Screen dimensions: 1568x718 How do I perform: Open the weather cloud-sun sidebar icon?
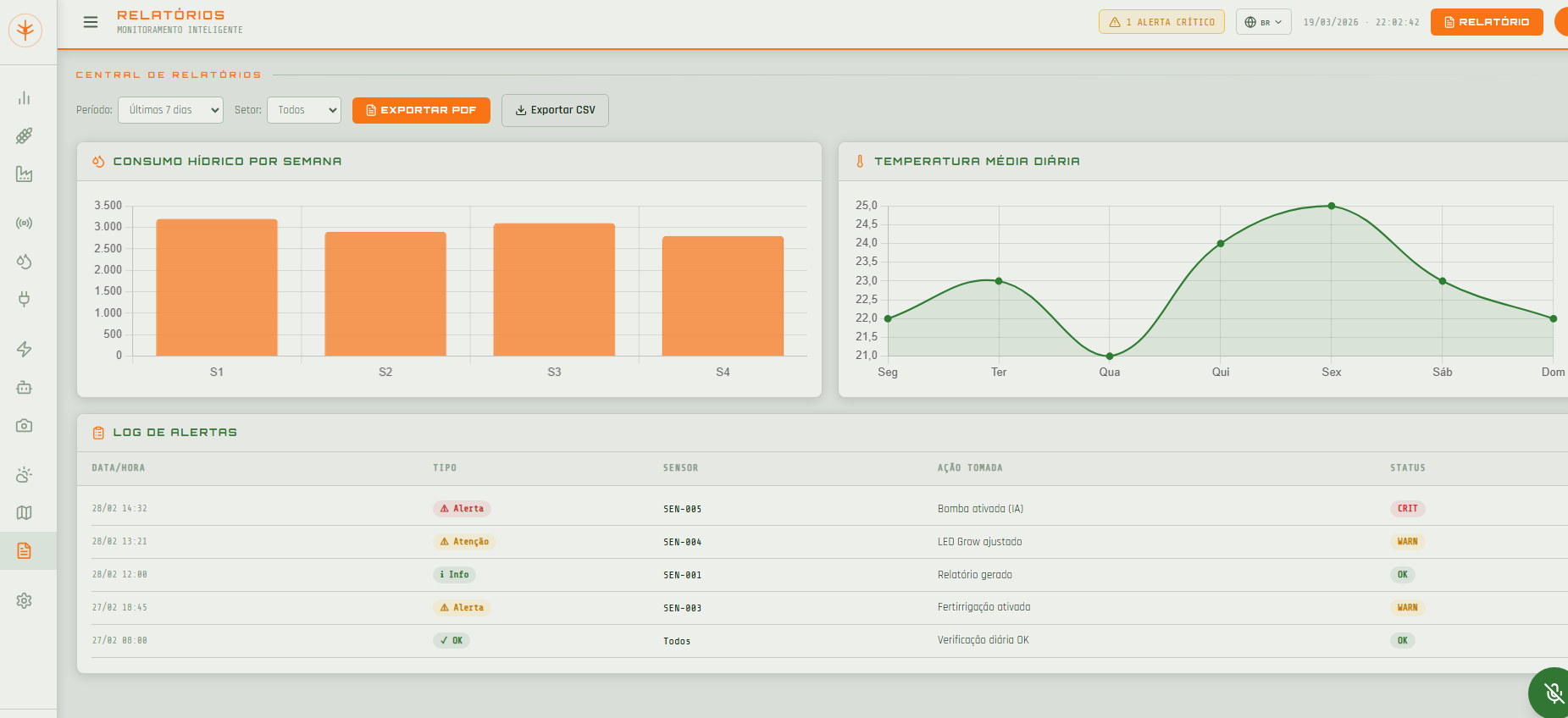coord(25,475)
